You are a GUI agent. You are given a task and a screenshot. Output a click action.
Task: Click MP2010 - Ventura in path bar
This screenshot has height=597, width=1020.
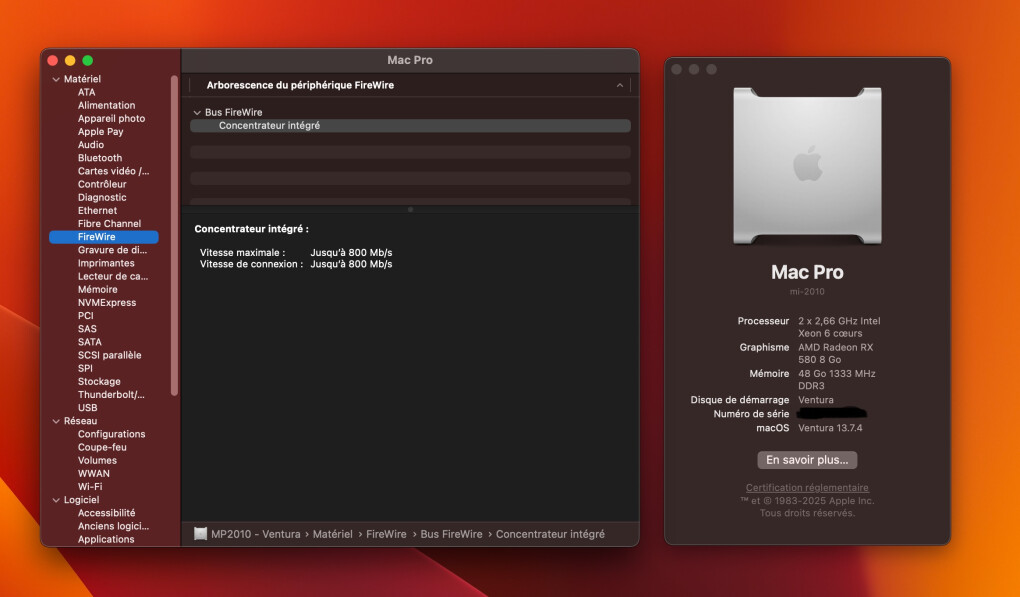[x=256, y=534]
